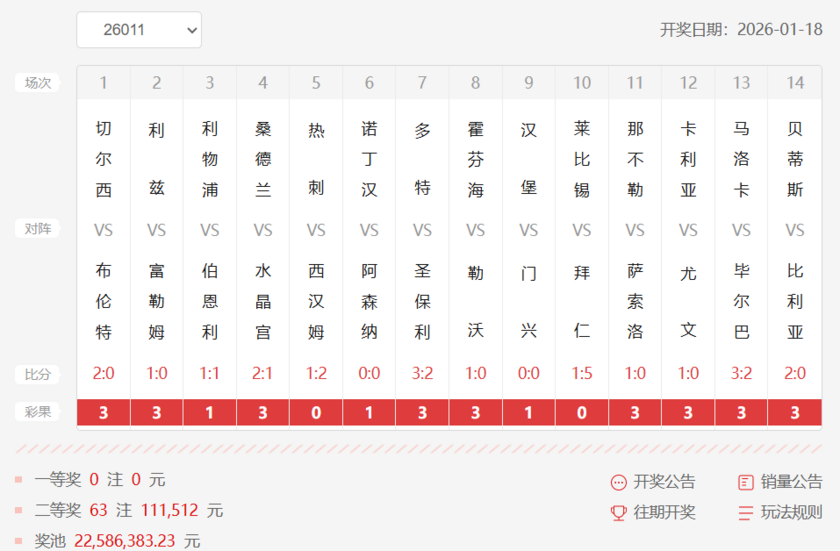Click the 玩法规则 list icon
The width and height of the screenshot is (840, 551).
[x=746, y=513]
